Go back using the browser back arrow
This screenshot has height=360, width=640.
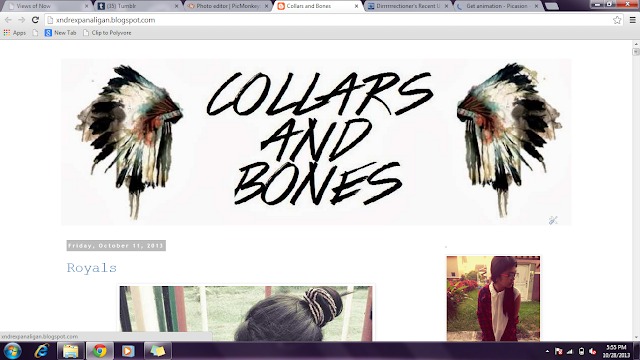pos(8,20)
